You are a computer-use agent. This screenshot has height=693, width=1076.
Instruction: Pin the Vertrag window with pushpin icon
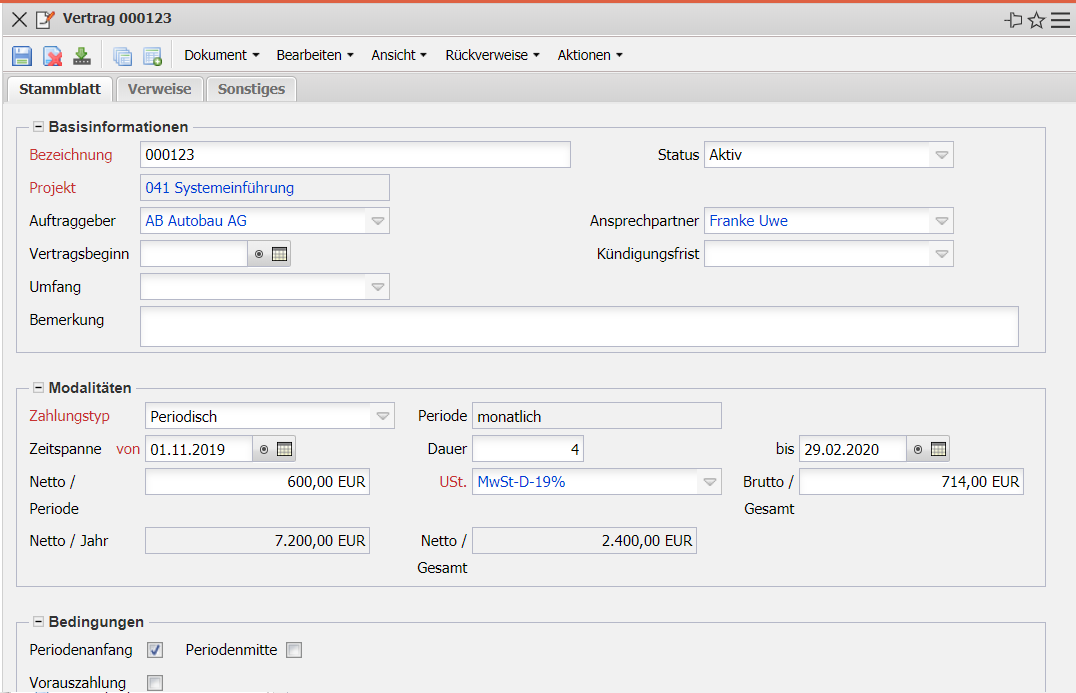click(1013, 20)
